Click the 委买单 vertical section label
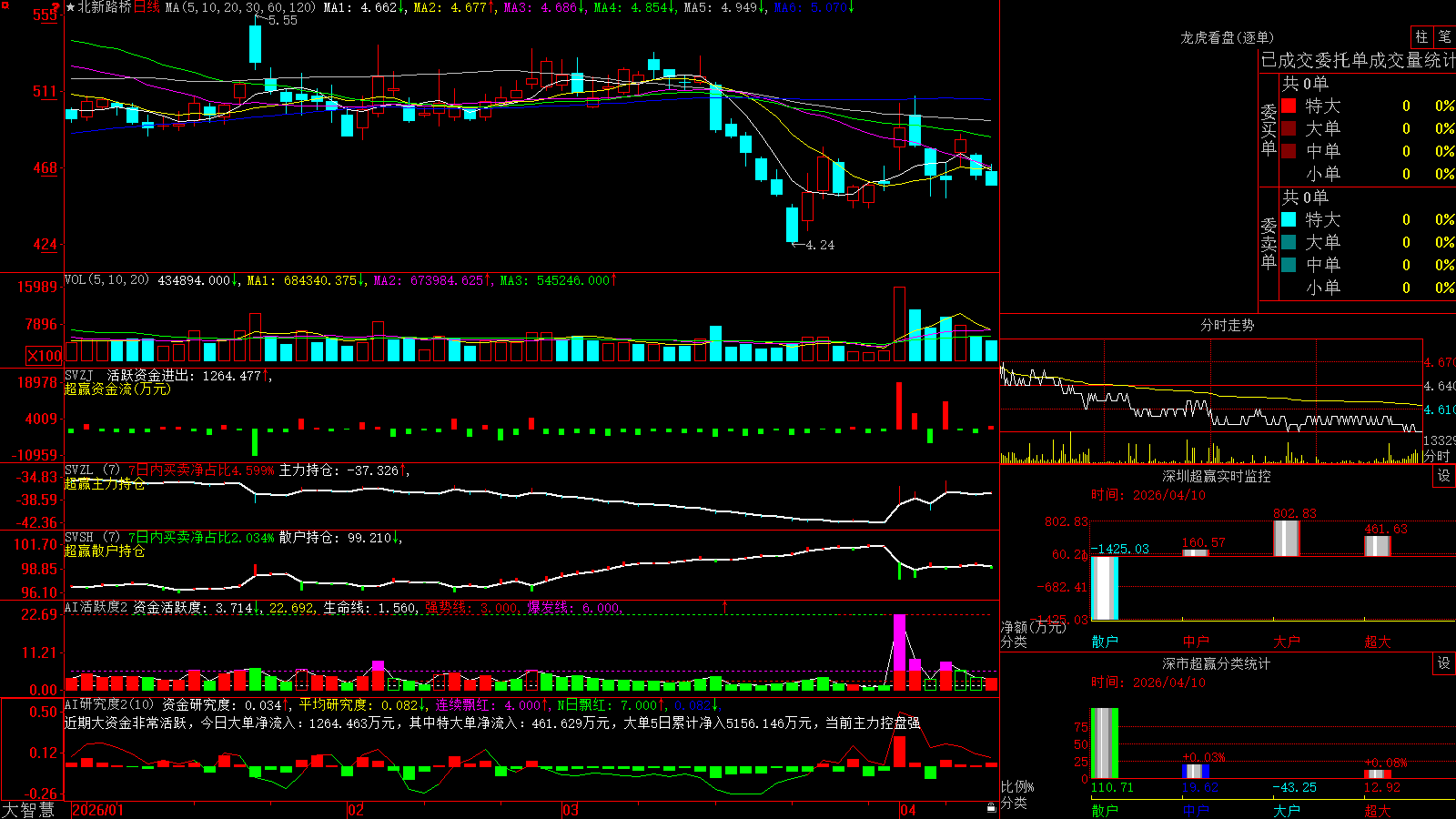The image size is (1456, 819). (x=1269, y=129)
